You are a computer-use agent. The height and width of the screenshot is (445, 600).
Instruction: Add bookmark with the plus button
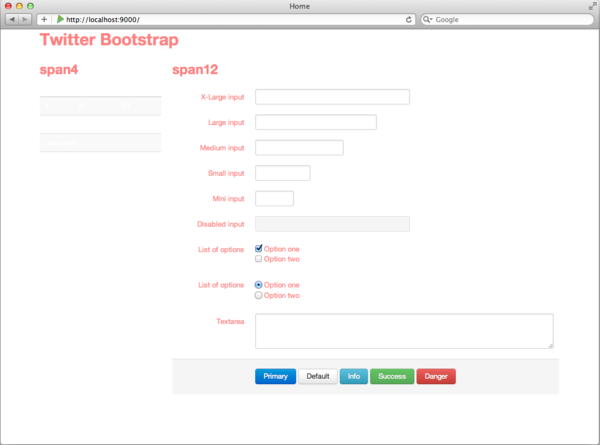(x=44, y=19)
